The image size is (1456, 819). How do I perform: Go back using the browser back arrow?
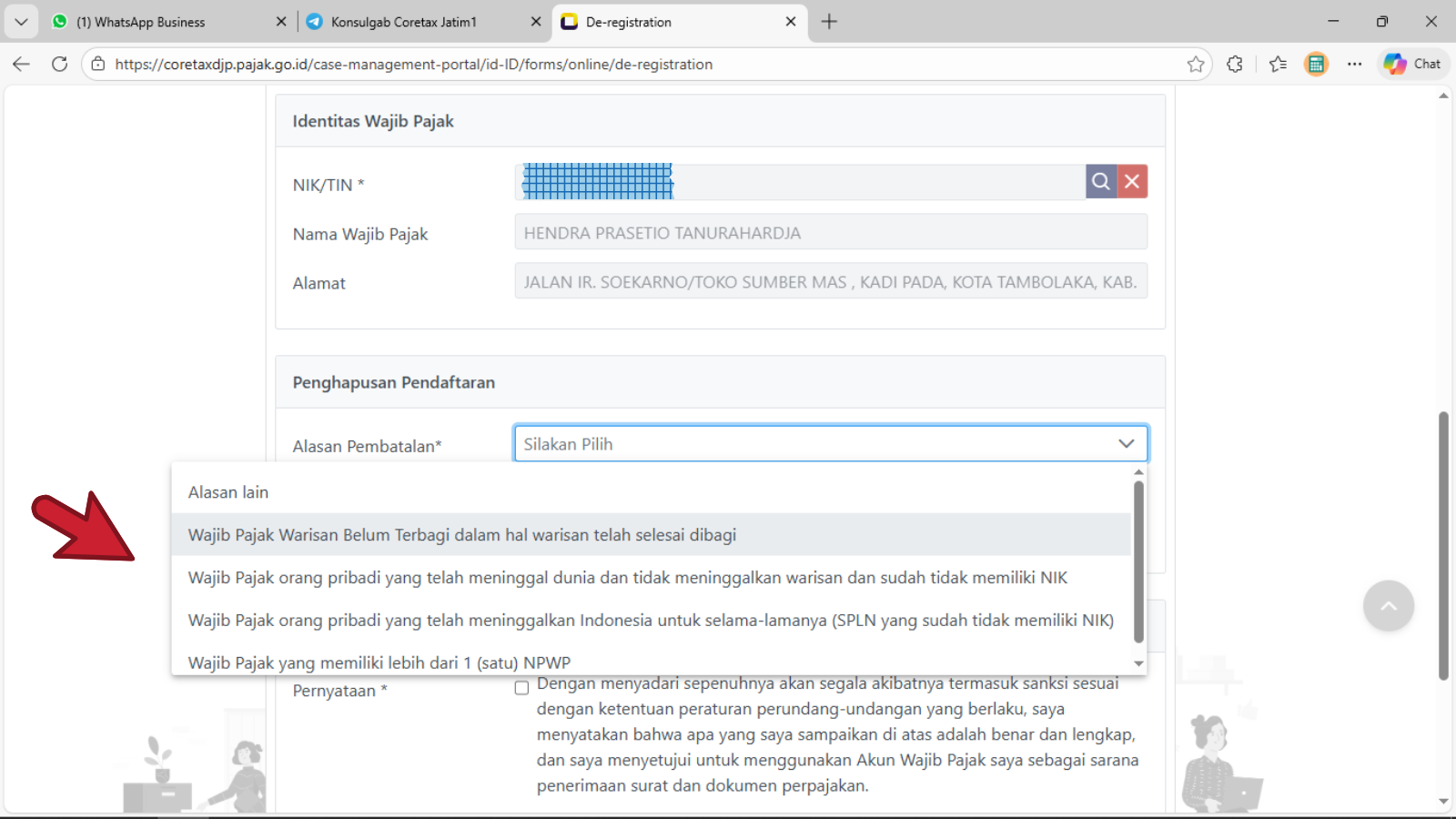(x=22, y=65)
